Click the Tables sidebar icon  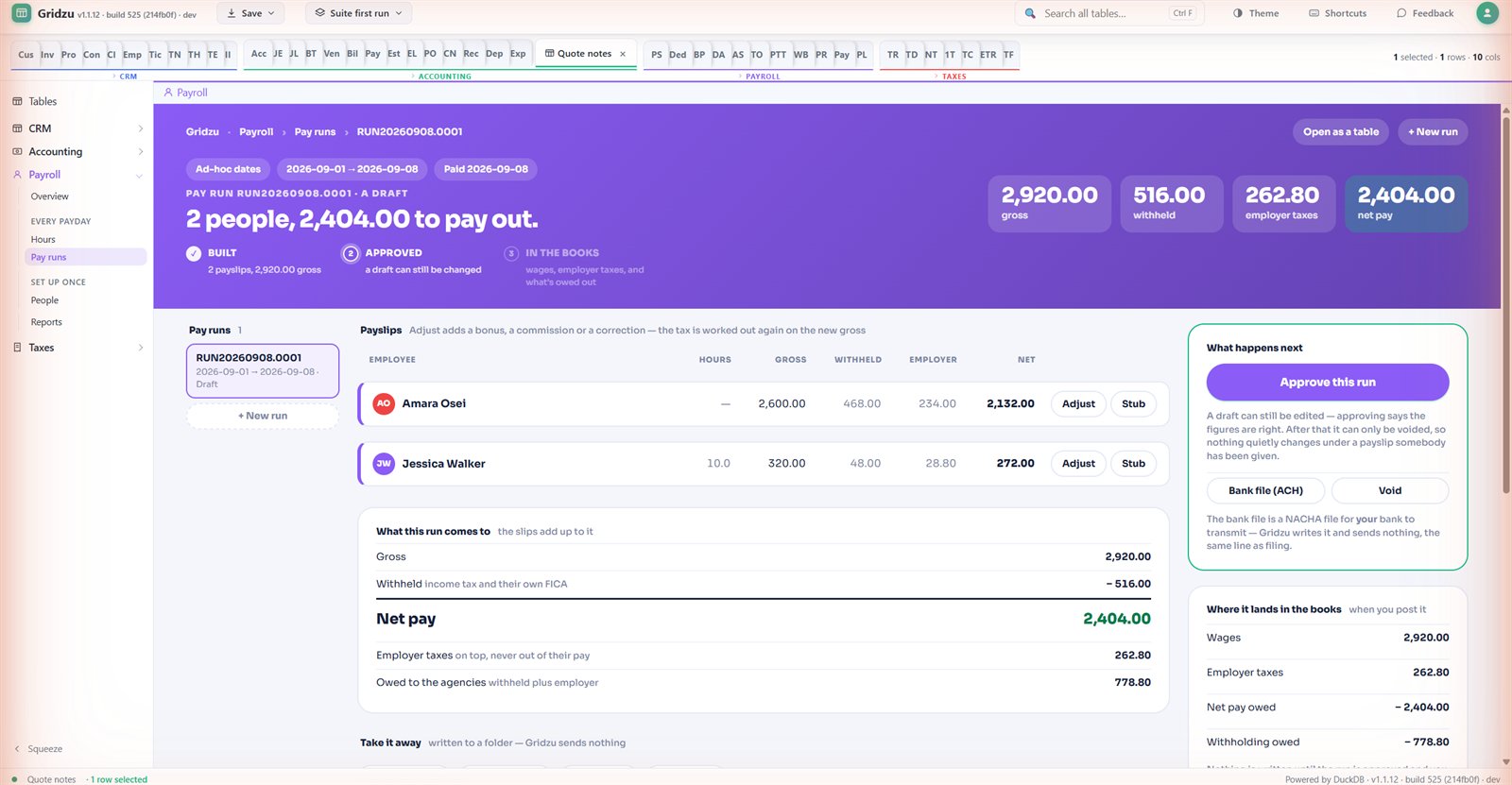[x=17, y=101]
